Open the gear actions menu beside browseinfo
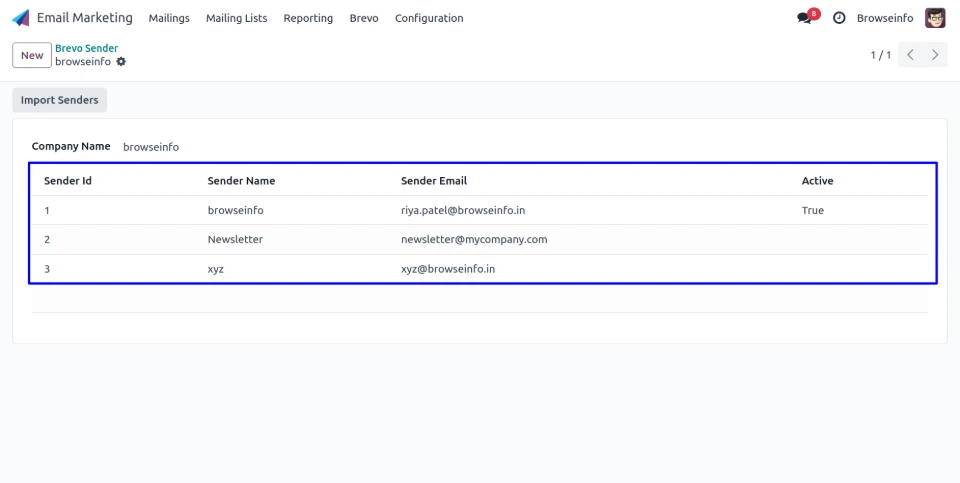The image size is (960, 483). [121, 62]
